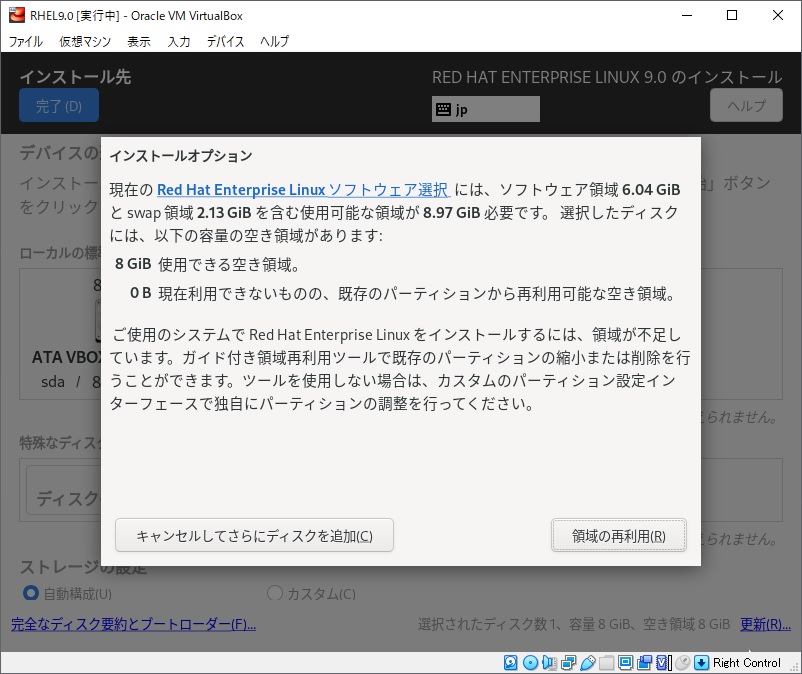This screenshot has width=802, height=674.
Task: Click the mouse integration status icon
Action: click(x=683, y=663)
